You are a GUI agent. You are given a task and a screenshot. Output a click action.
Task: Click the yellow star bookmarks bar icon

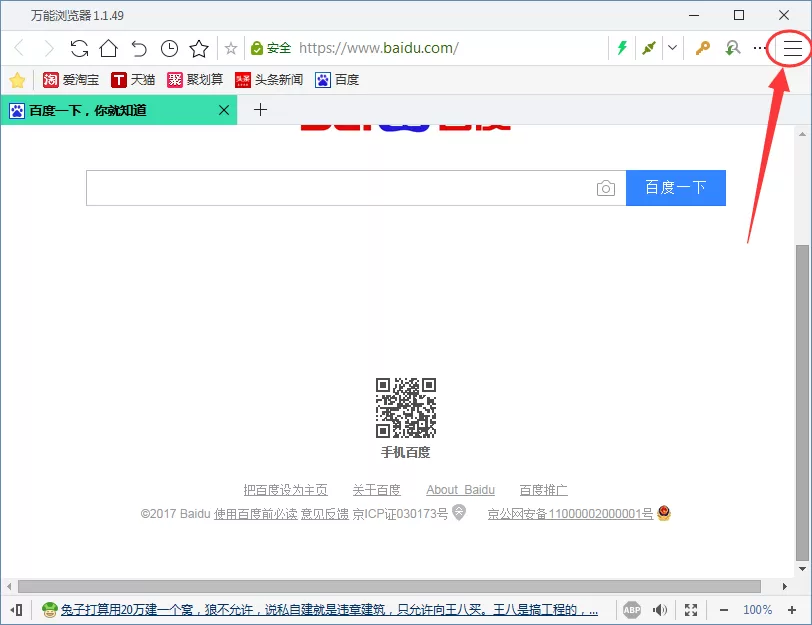click(17, 80)
